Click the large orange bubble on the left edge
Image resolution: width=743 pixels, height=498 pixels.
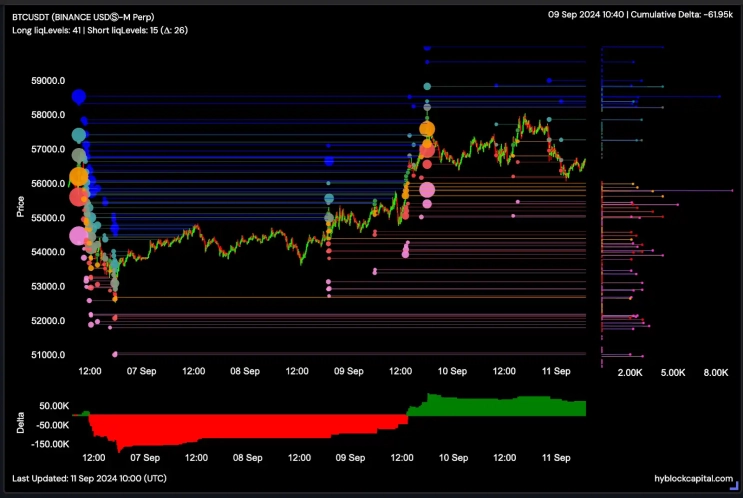[x=79, y=177]
